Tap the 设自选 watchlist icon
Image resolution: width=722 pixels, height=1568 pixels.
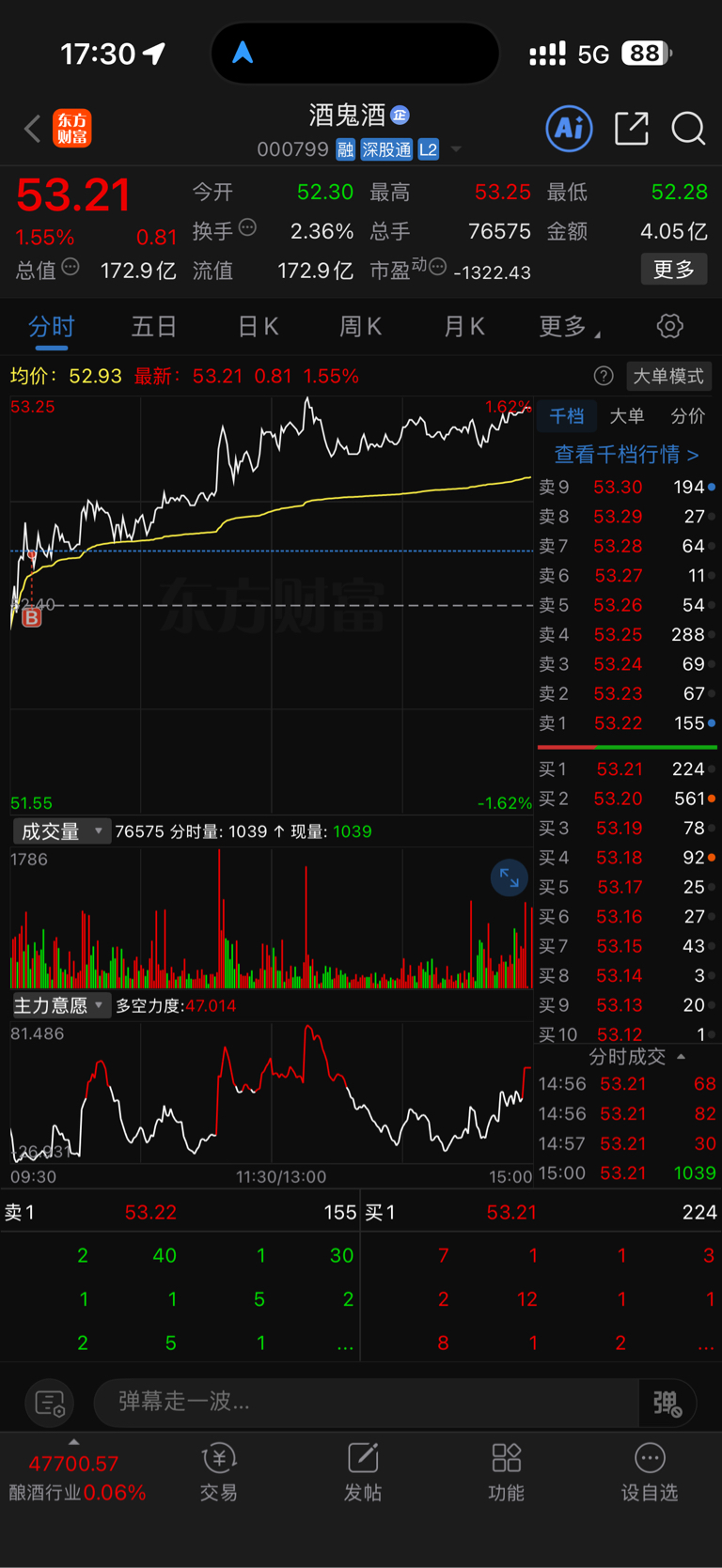point(650,1471)
